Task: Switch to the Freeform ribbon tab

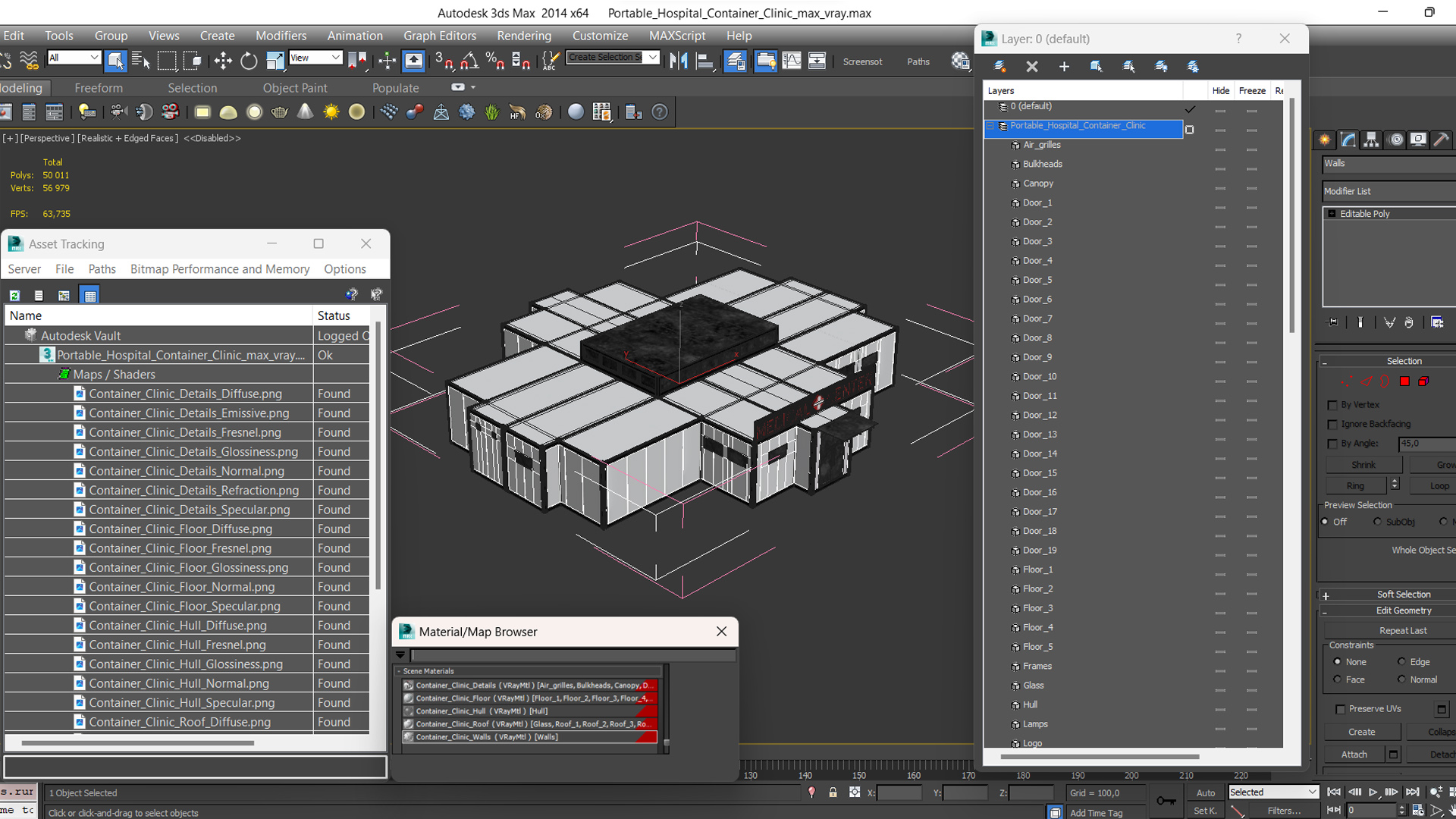Action: coord(99,88)
